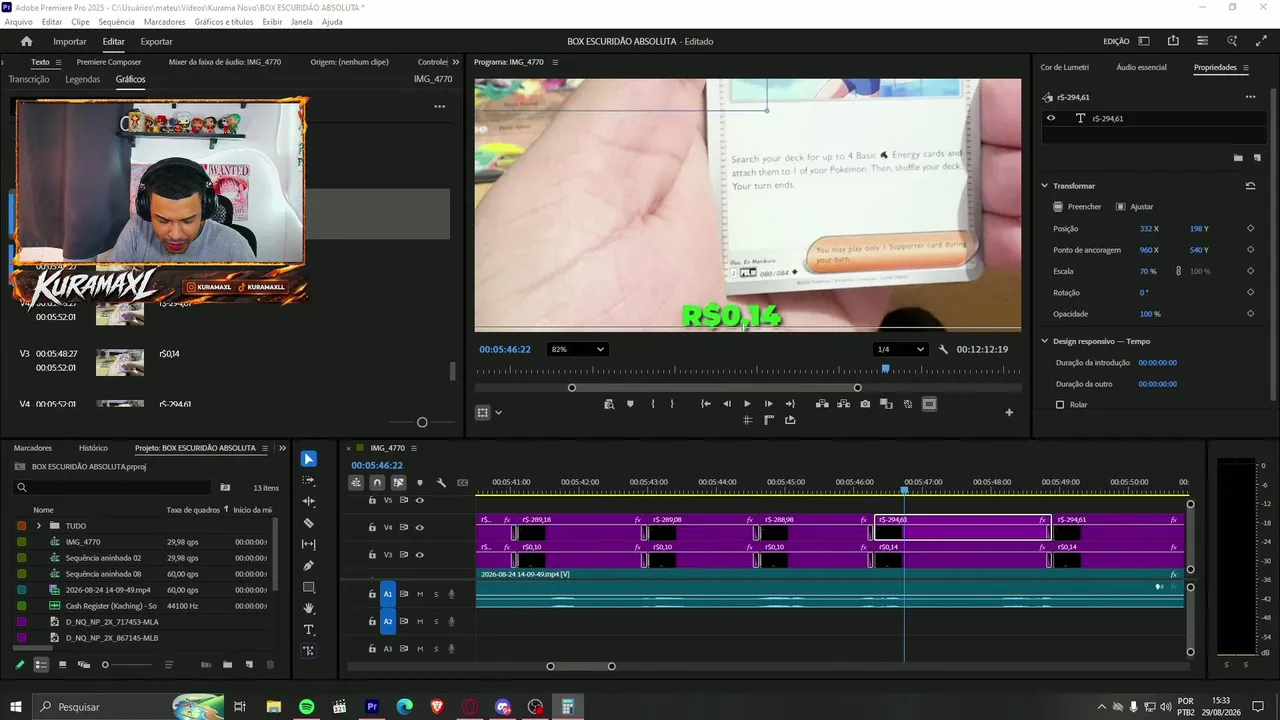Screen dimensions: 1280x720
Task: Go to the Home screen icon
Action: (x=26, y=41)
